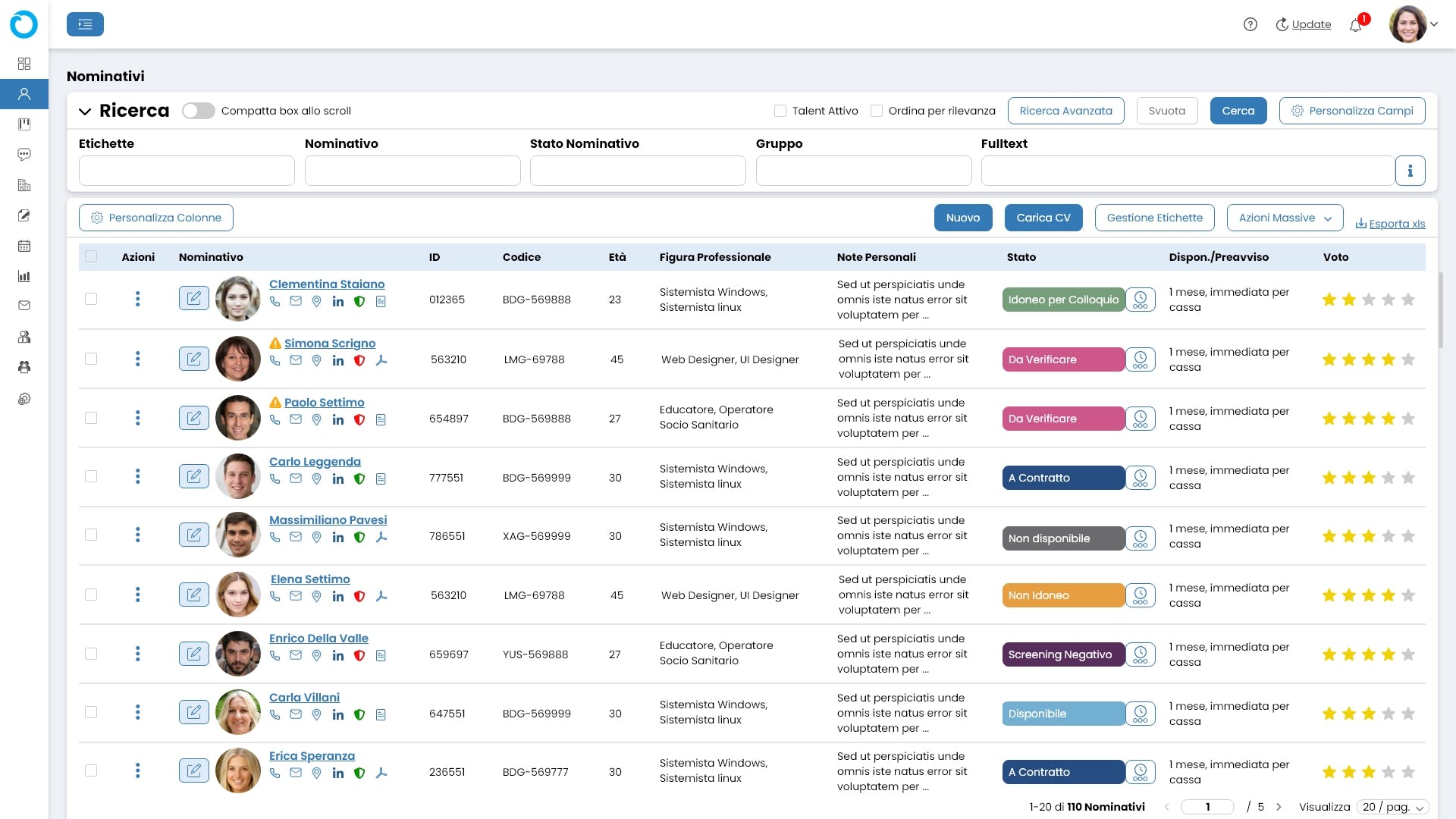Open the 20 / pag. page size dropdown
Screen dimensions: 1456x819
tap(1394, 807)
